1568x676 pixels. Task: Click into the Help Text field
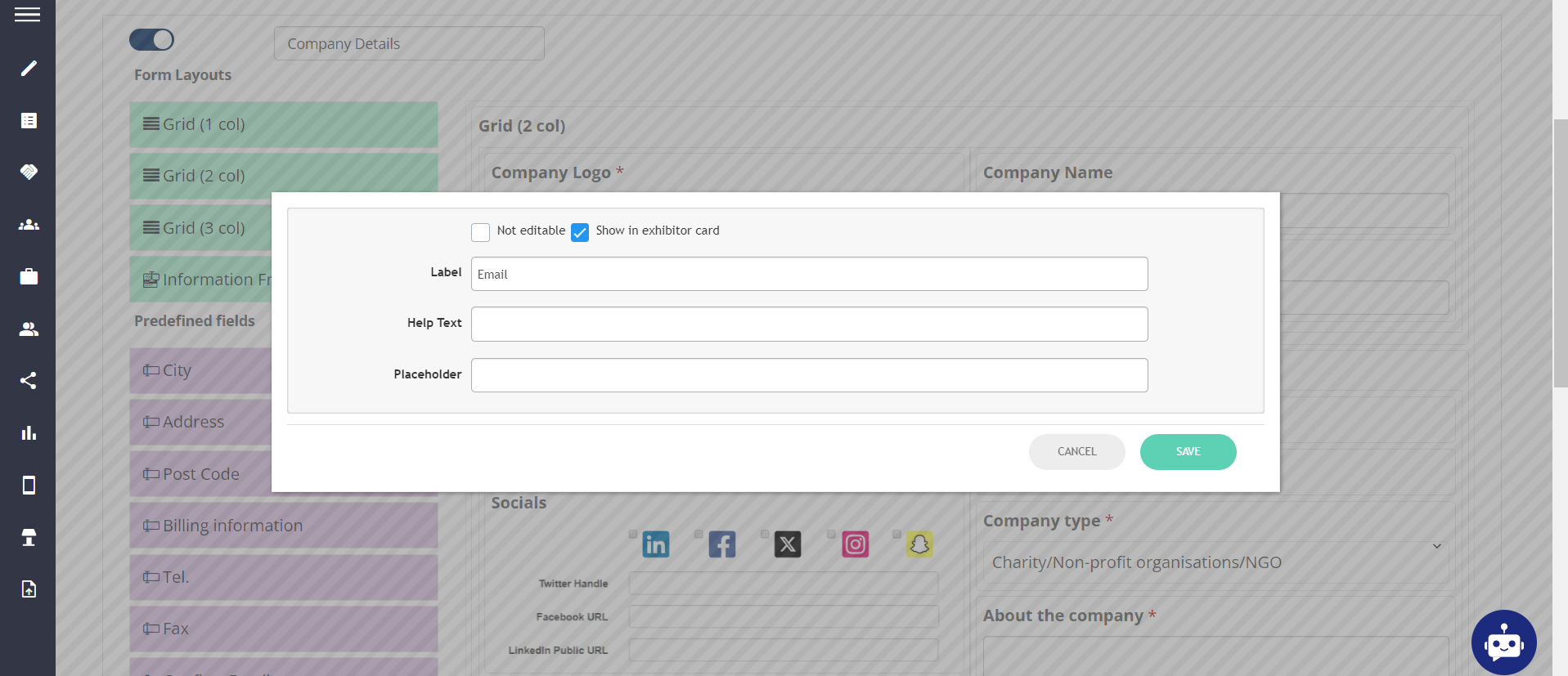(809, 325)
